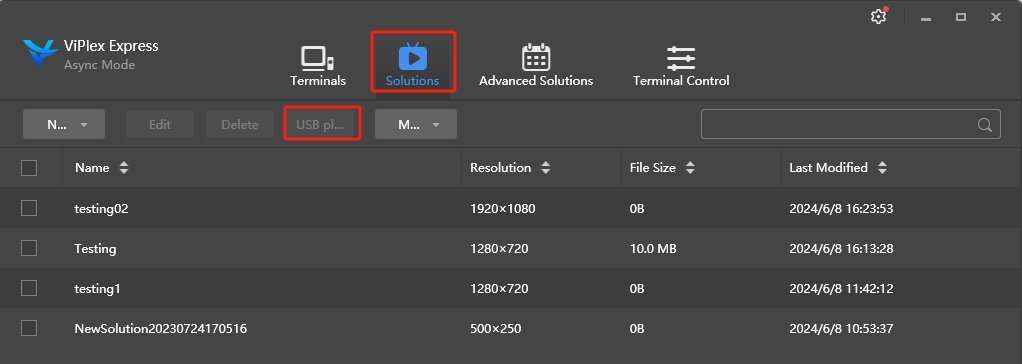Screen dimensions: 1022x364
Task: Check the NewSolution20230724170516 row checkbox
Action: (x=29, y=327)
